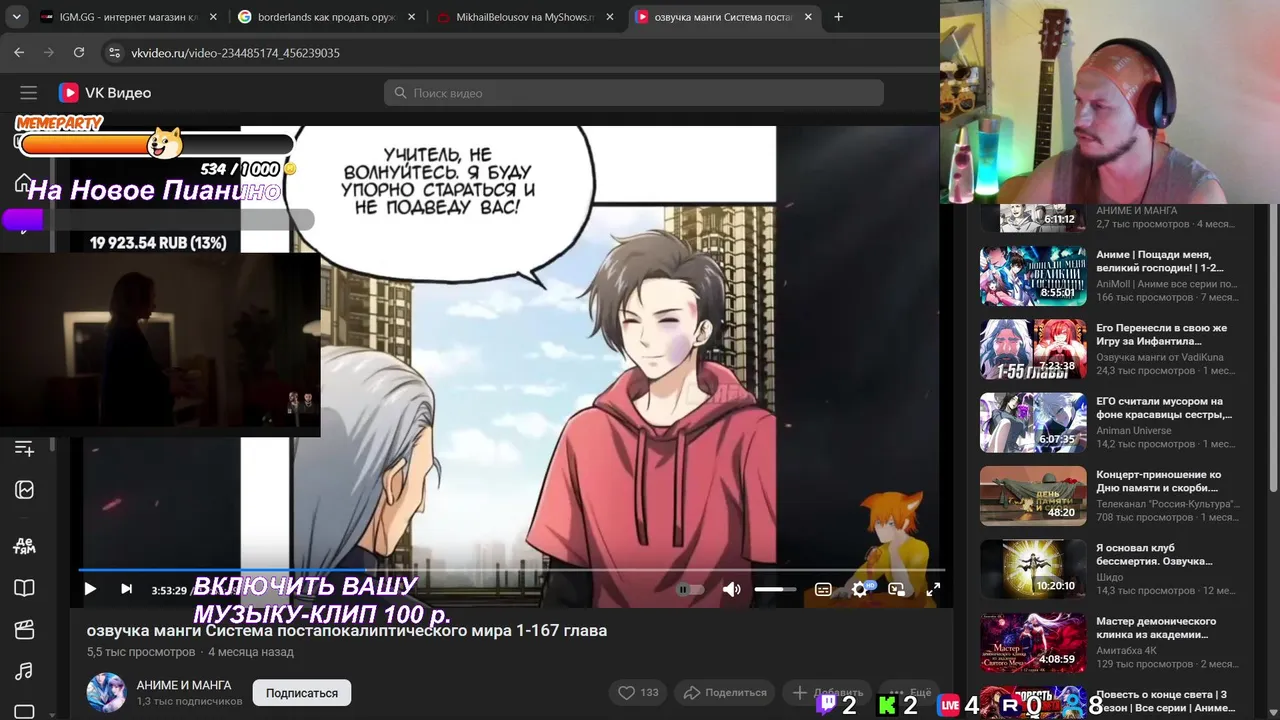The width and height of the screenshot is (1280, 720).
Task: Go back in the browser
Action: coord(19,53)
